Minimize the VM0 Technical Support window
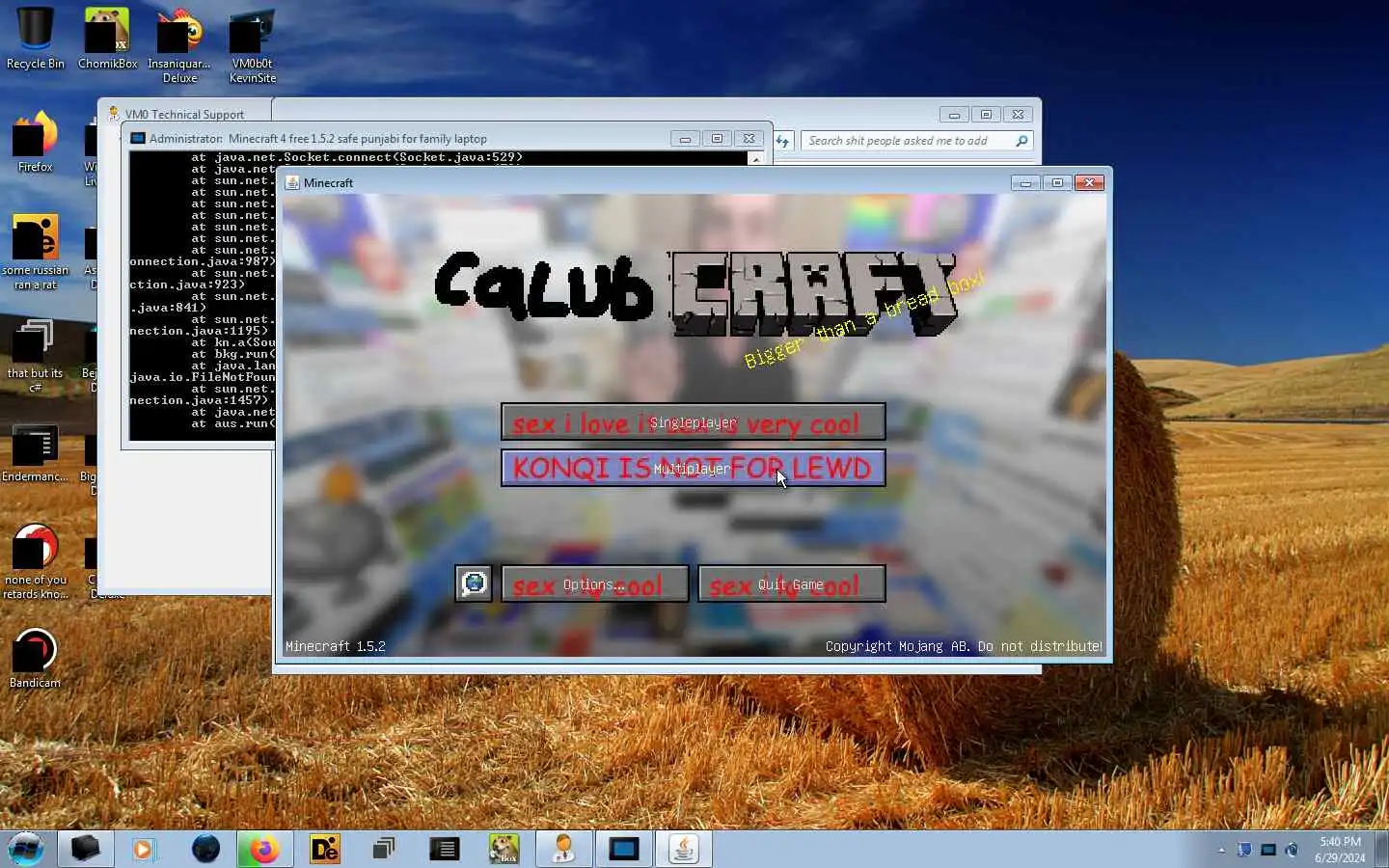The image size is (1389, 868). [x=954, y=115]
